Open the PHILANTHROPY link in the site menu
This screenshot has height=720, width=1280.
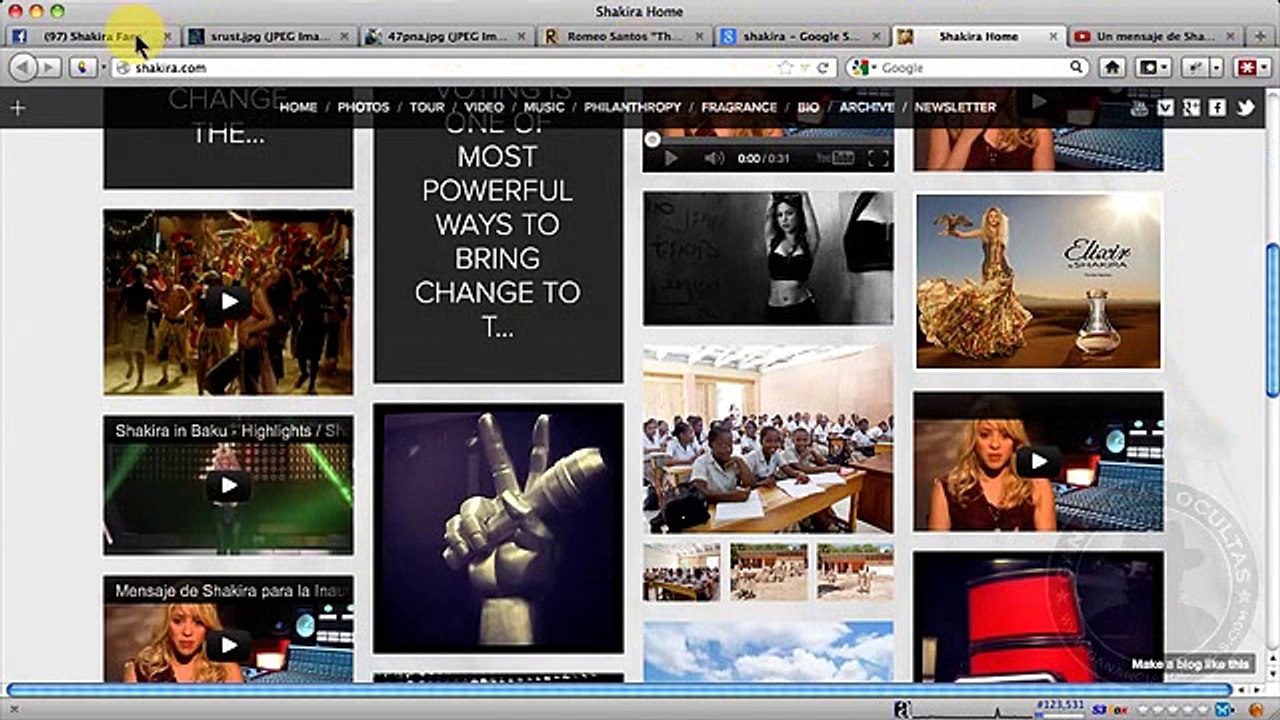tap(633, 107)
